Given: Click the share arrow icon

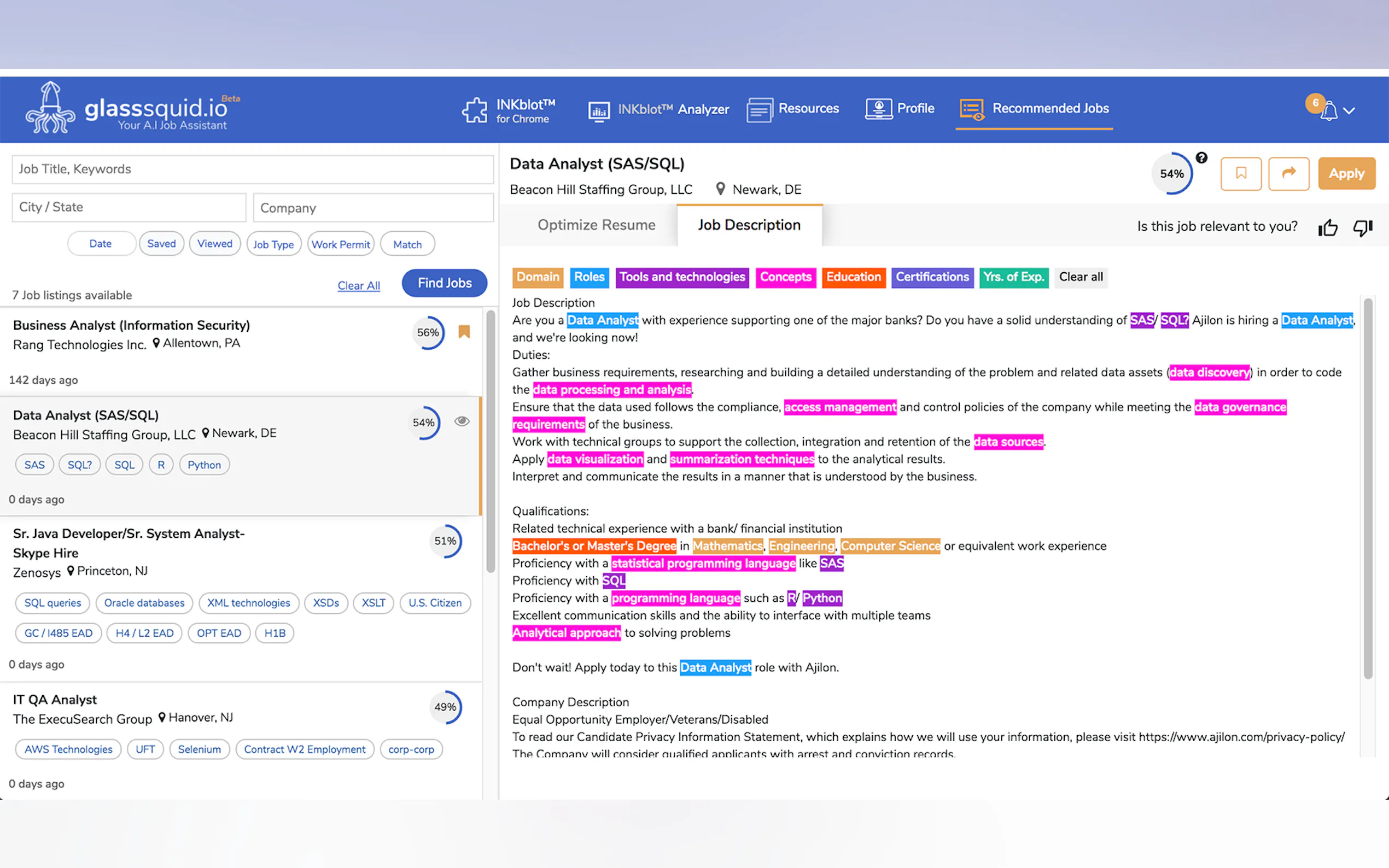Looking at the screenshot, I should click(1288, 173).
